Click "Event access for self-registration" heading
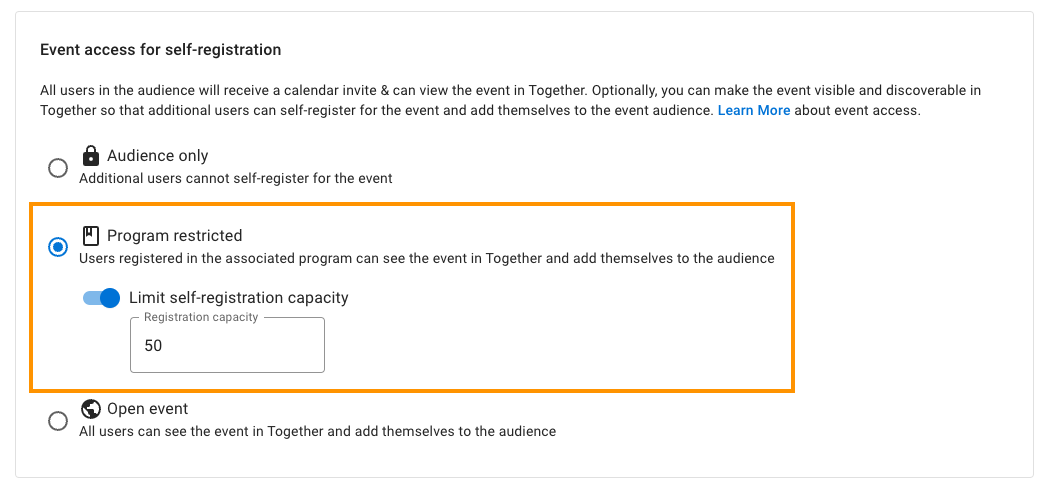Screen dimensions: 1048x489 (160, 50)
